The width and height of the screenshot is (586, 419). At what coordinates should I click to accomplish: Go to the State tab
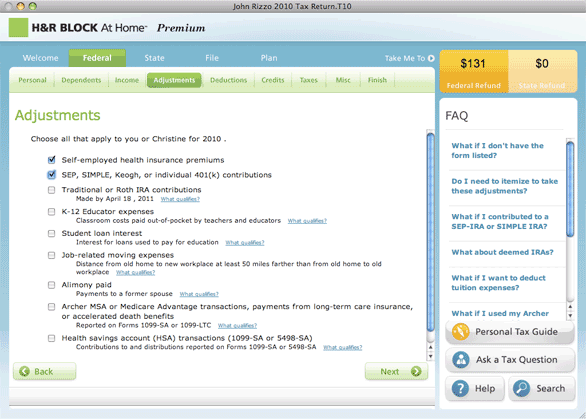coord(154,58)
